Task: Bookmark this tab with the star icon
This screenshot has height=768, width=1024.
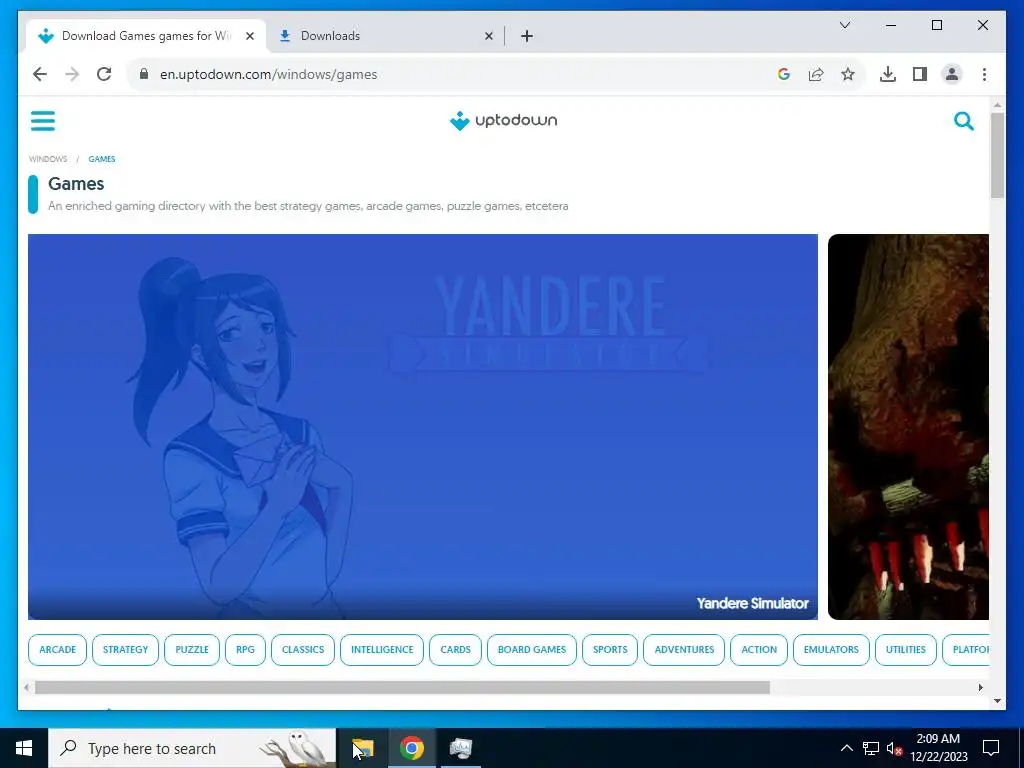Action: click(x=848, y=74)
